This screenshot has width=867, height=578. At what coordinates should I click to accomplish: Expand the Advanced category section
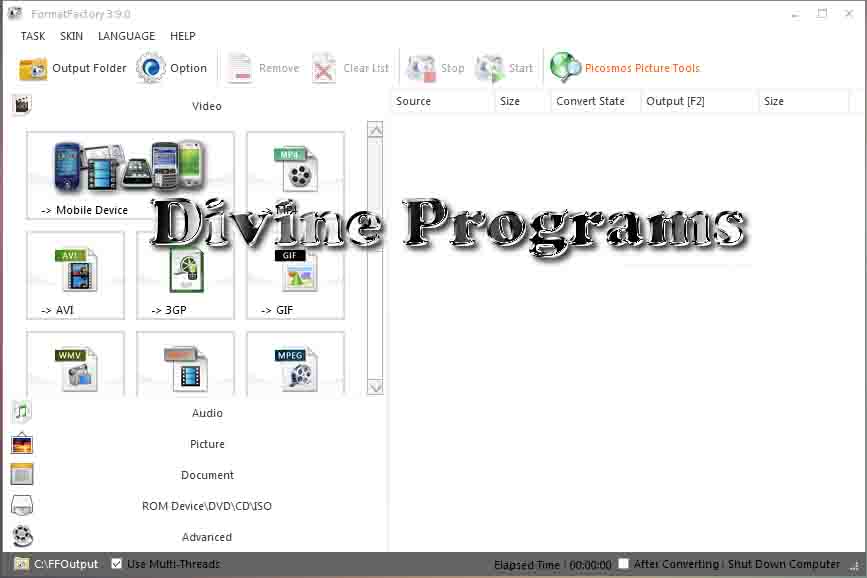coord(207,537)
